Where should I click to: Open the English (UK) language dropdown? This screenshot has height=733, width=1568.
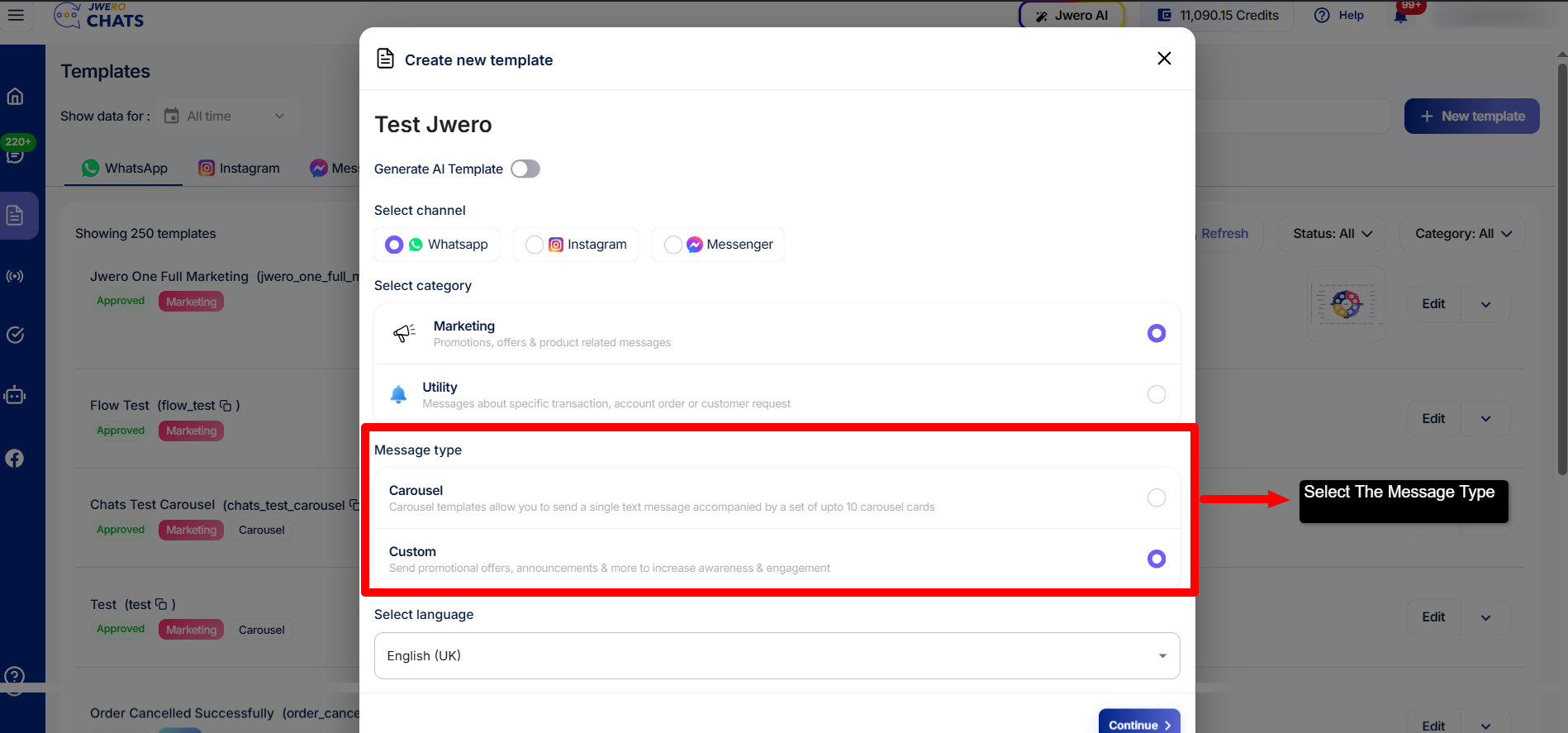(x=777, y=656)
